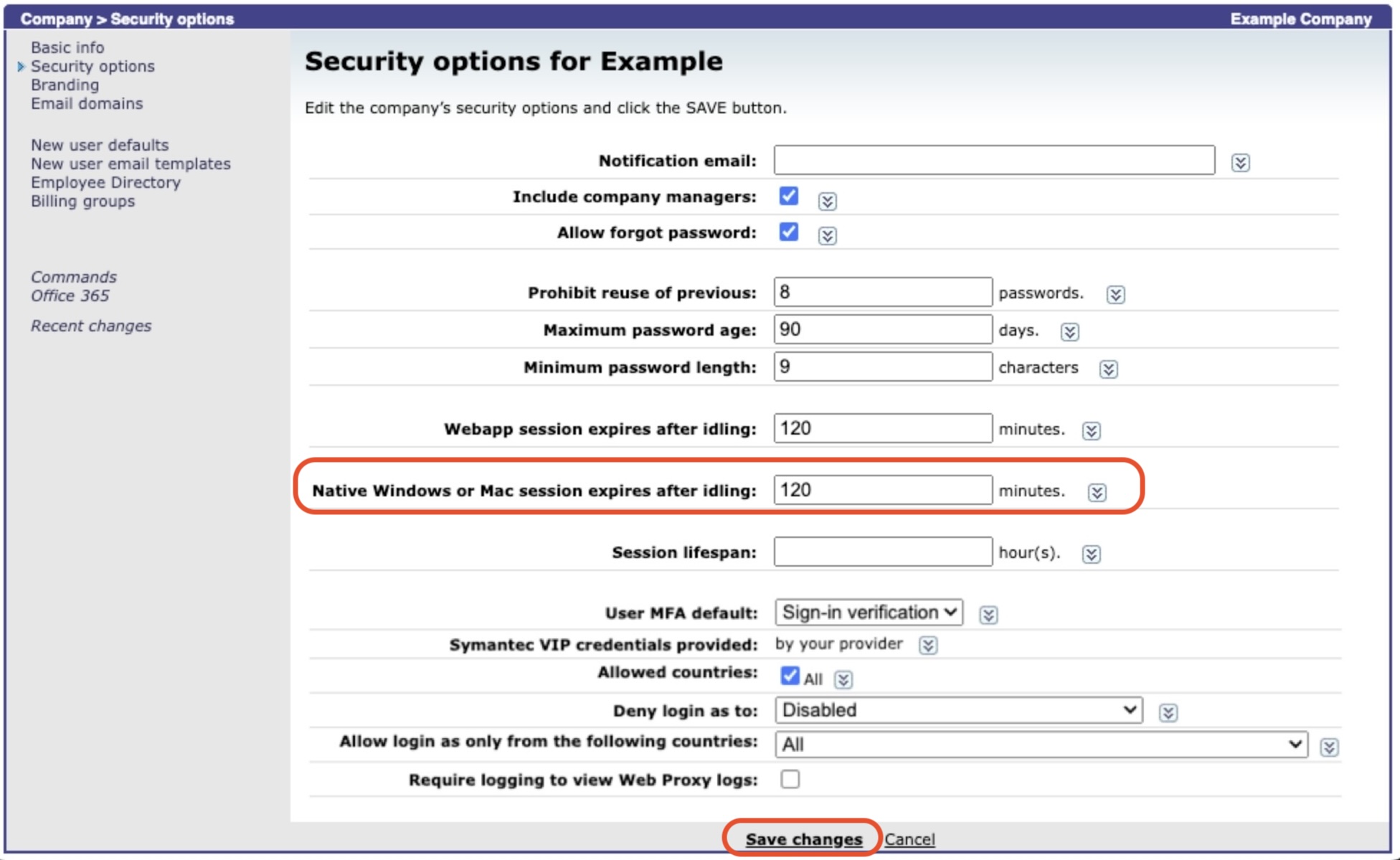Expand help icon beside User MFA default
Image resolution: width=1400 pixels, height=860 pixels.
pyautogui.click(x=988, y=615)
